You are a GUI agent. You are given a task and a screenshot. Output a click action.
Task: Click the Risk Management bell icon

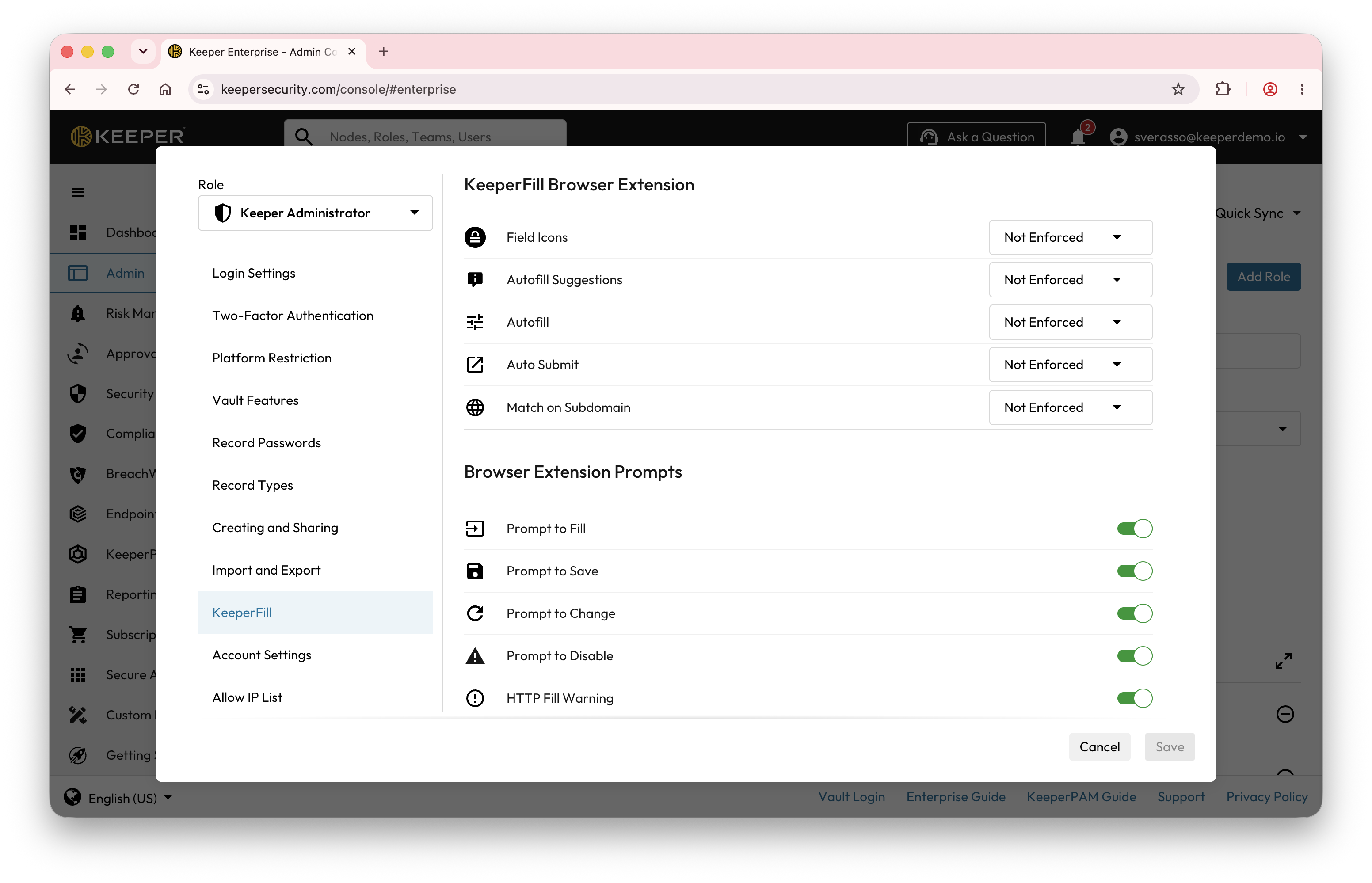pyautogui.click(x=78, y=313)
